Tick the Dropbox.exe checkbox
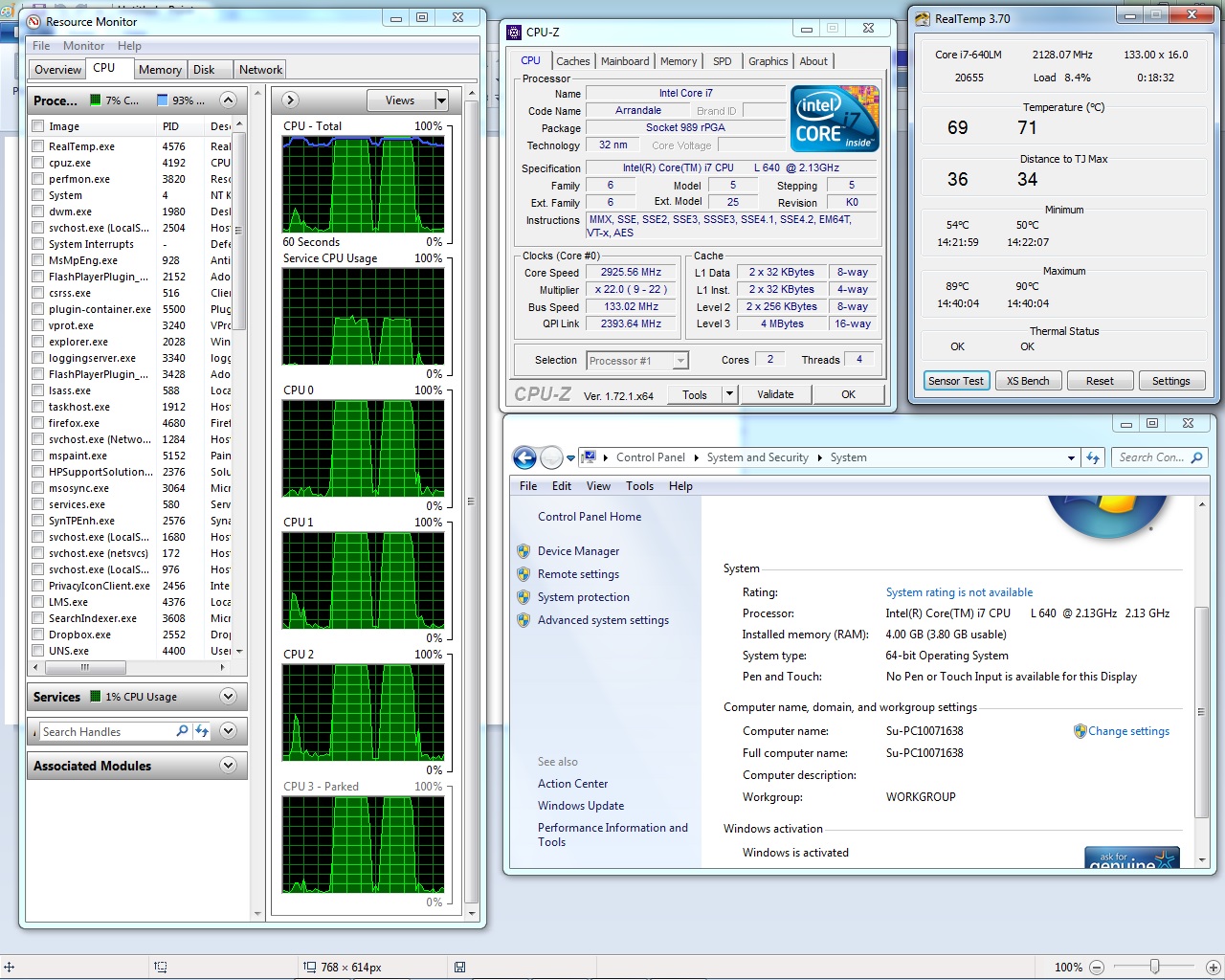Viewport: 1225px width, 980px height. tap(38, 635)
